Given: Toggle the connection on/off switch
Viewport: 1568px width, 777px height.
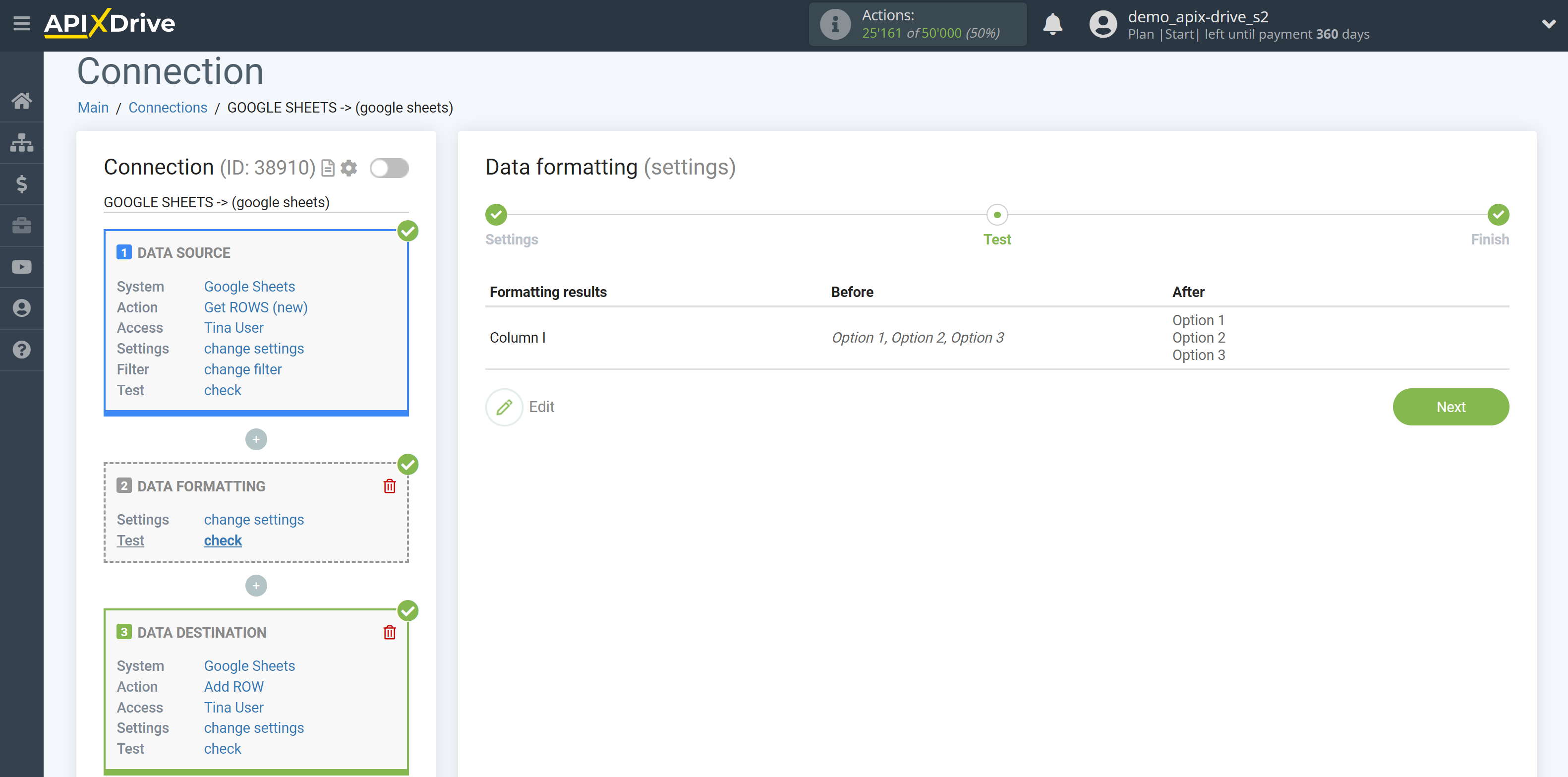Looking at the screenshot, I should click(389, 168).
